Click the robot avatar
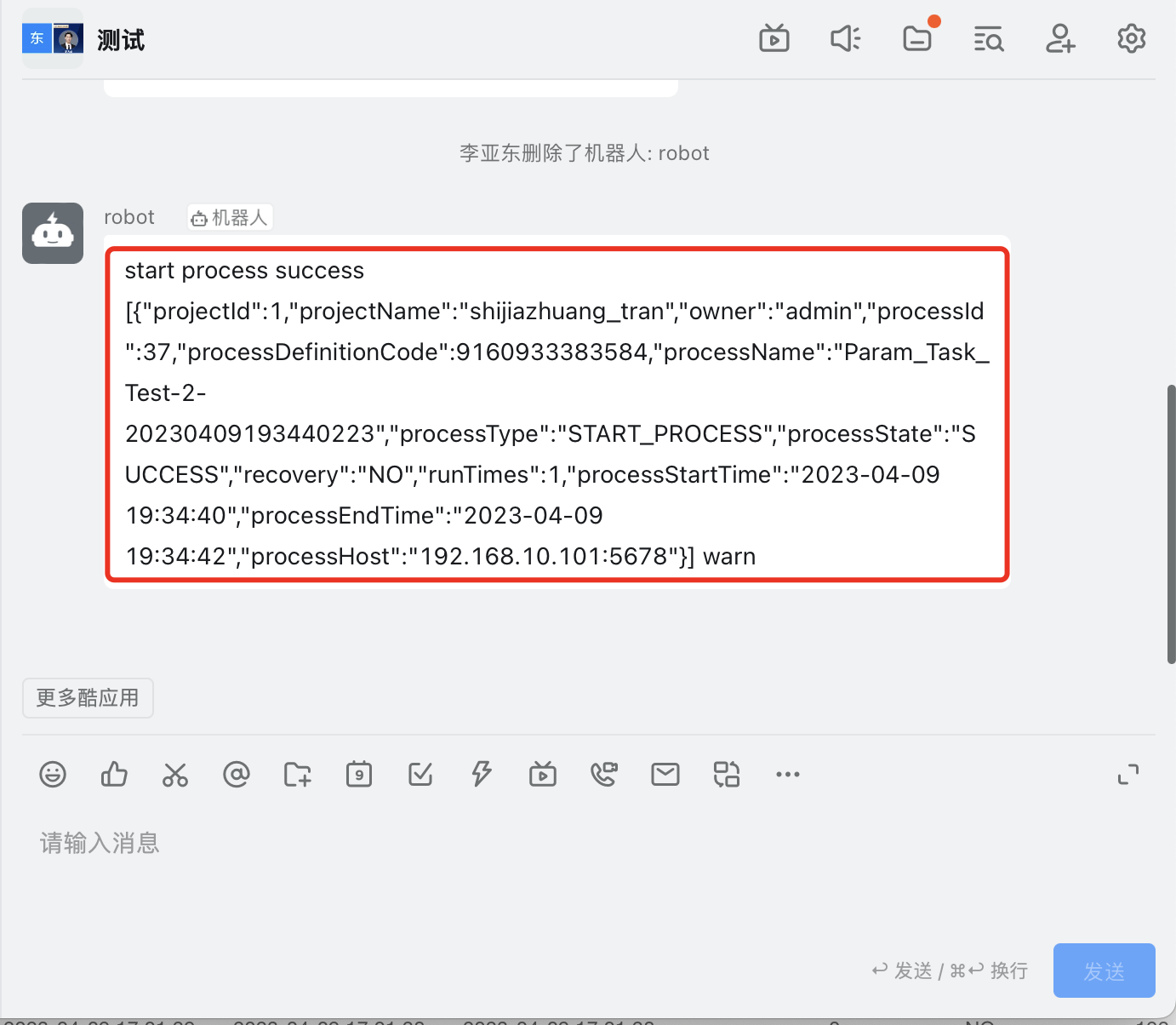 (53, 233)
